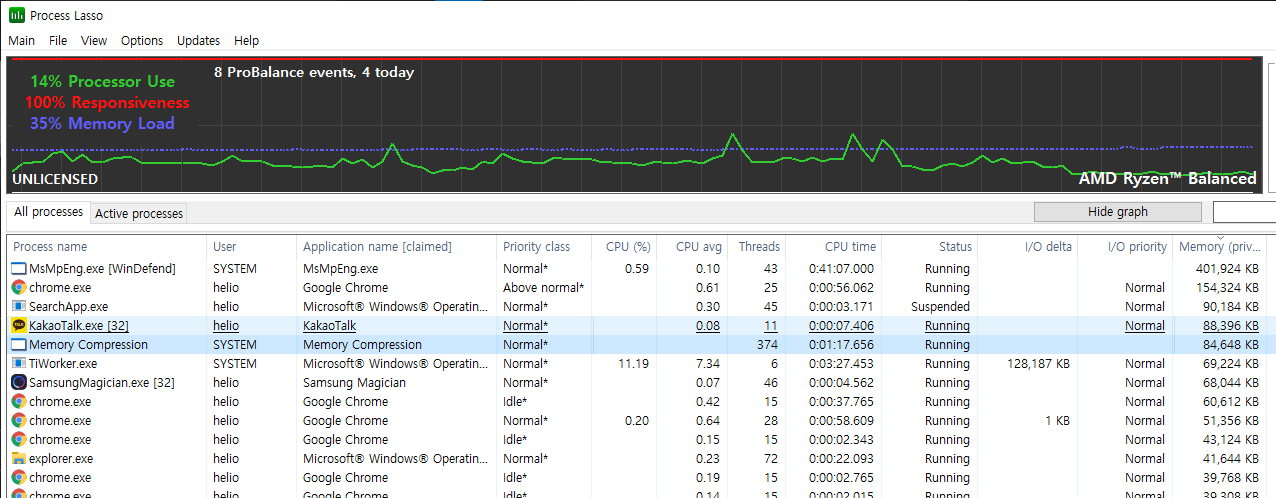The image size is (1276, 498).
Task: Open the File menu
Action: [x=58, y=41]
